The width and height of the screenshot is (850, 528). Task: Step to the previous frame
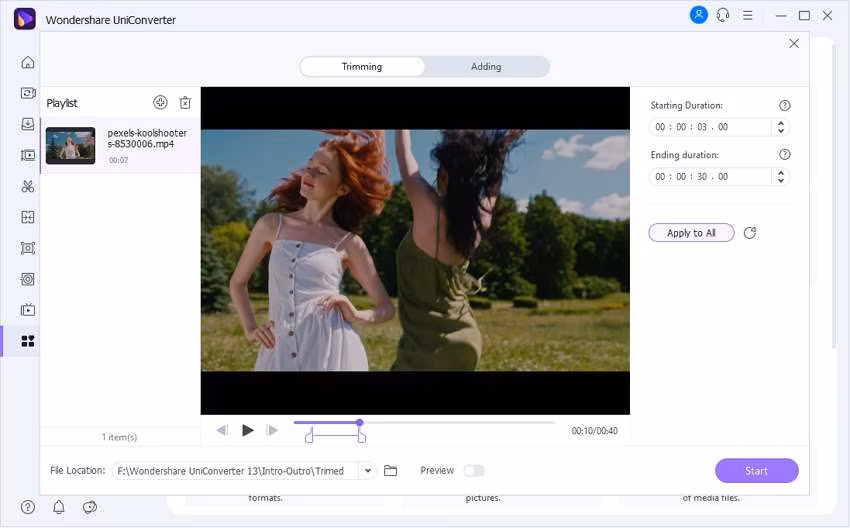click(x=222, y=430)
